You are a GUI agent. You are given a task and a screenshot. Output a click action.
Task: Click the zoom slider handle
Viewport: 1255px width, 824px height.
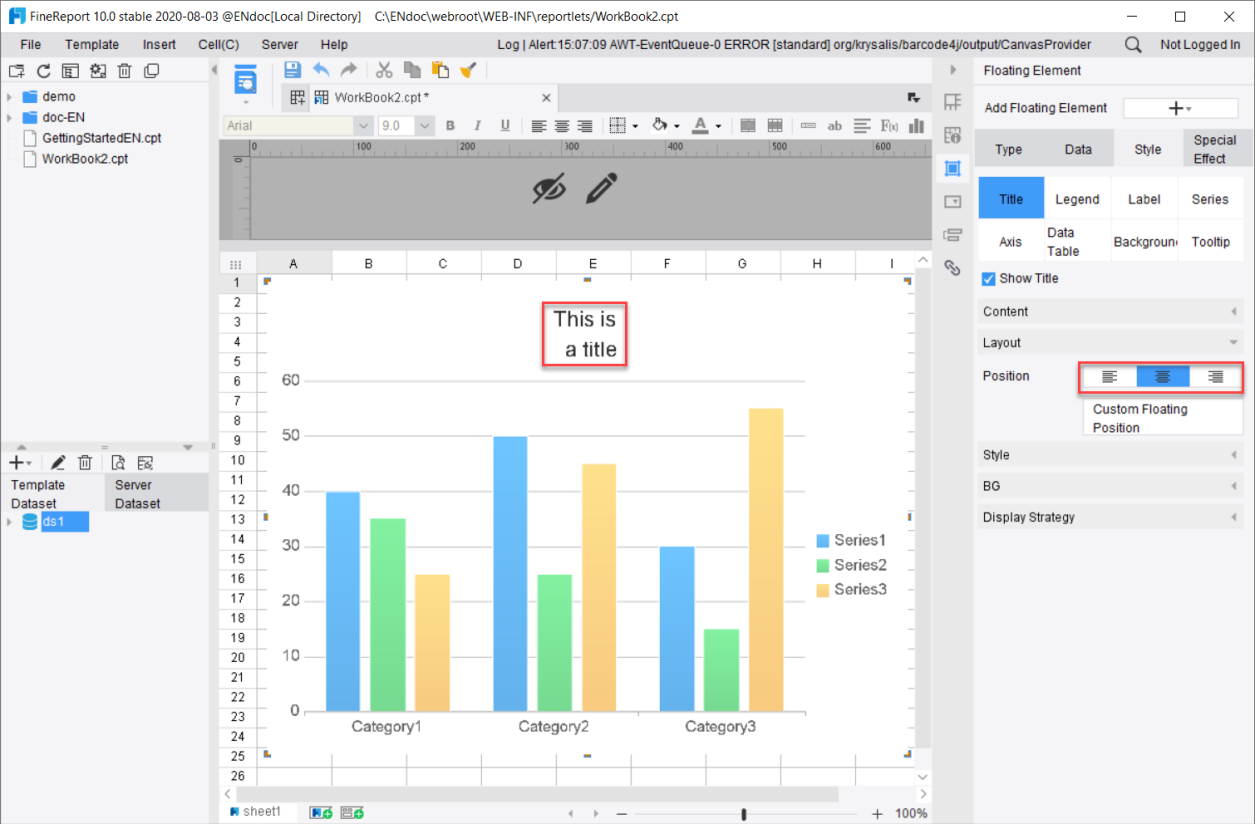[744, 814]
